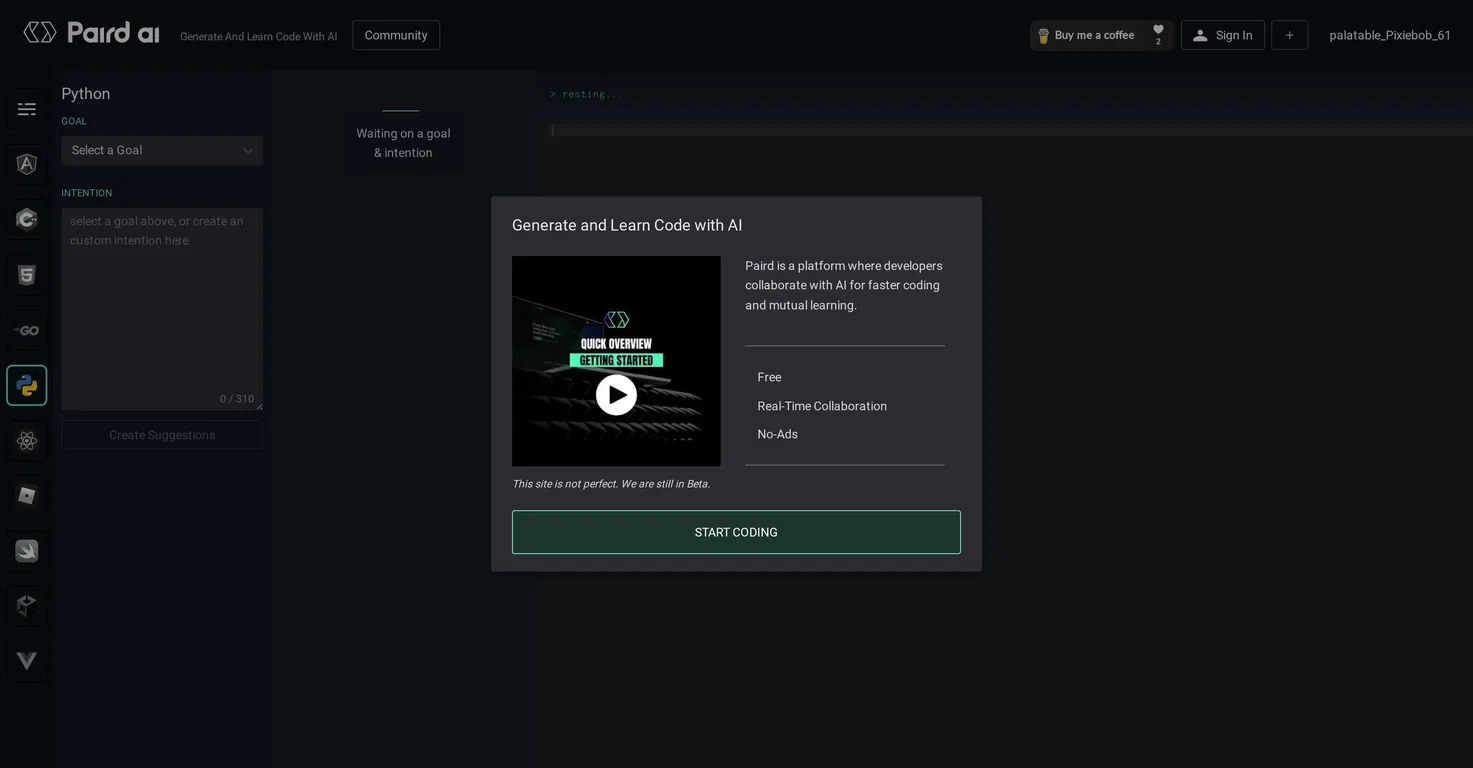Focus the Intention text area
This screenshot has height=768, width=1473.
point(162,309)
